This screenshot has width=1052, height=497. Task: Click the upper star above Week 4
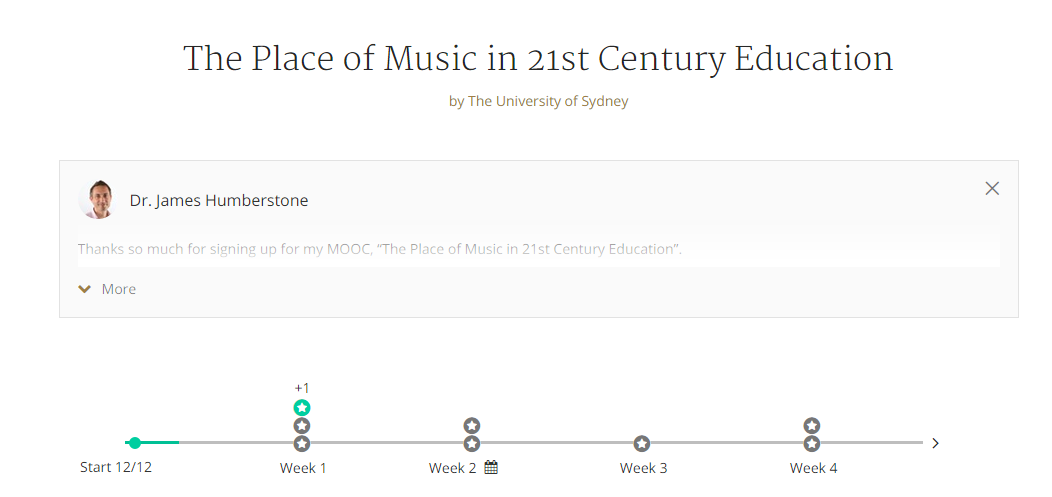(x=812, y=426)
